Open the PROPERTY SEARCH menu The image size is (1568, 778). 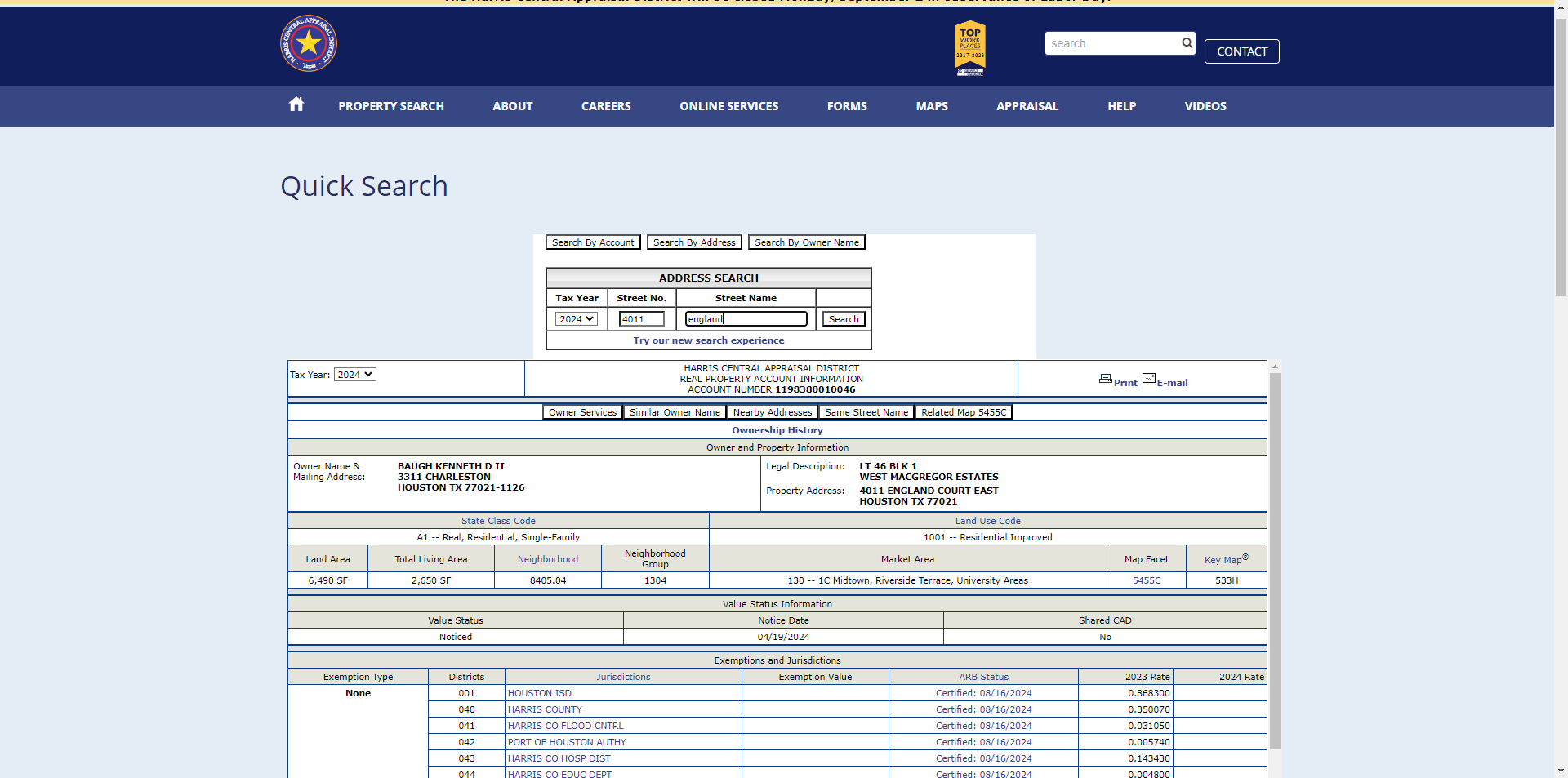coord(391,106)
